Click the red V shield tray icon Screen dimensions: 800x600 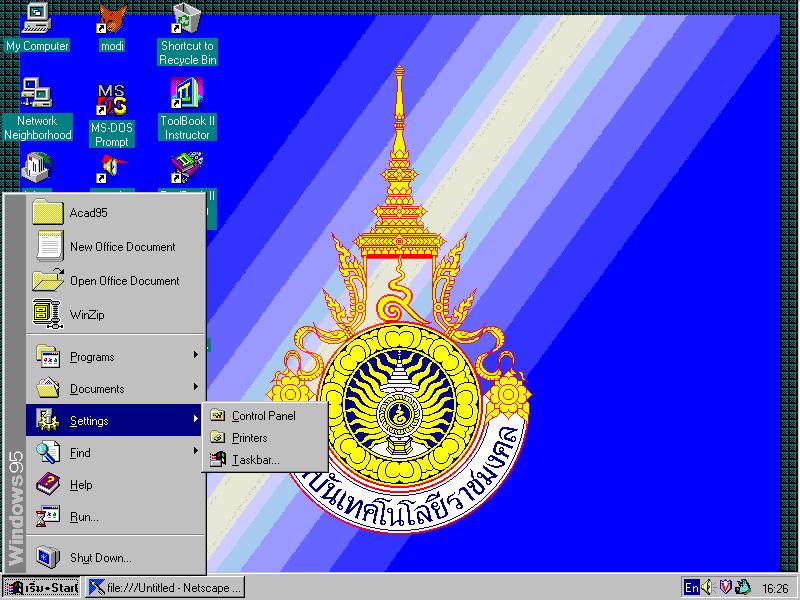click(x=725, y=587)
